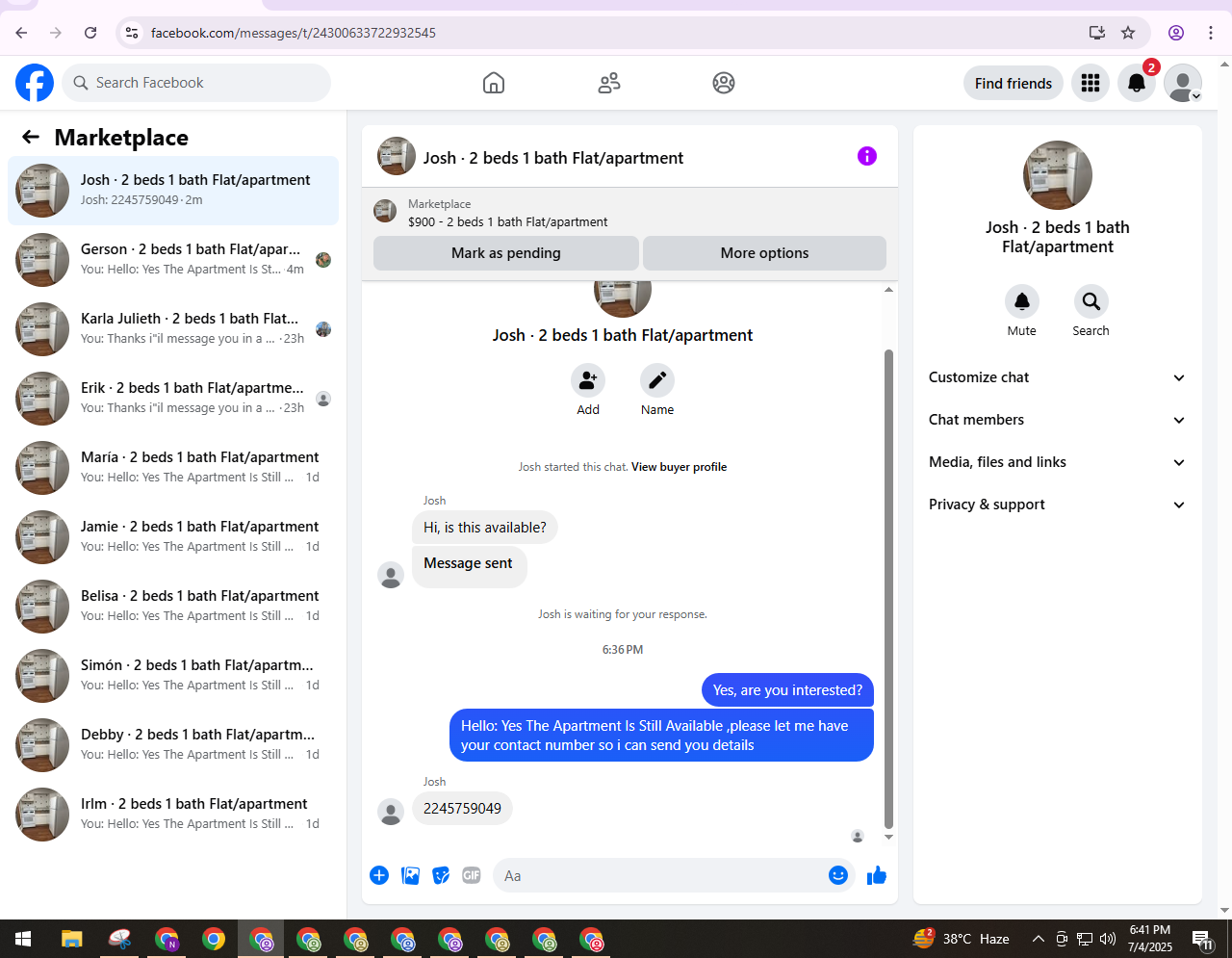The width and height of the screenshot is (1232, 958).
Task: Open Jamie's conversation in the list
Action: pyautogui.click(x=173, y=537)
